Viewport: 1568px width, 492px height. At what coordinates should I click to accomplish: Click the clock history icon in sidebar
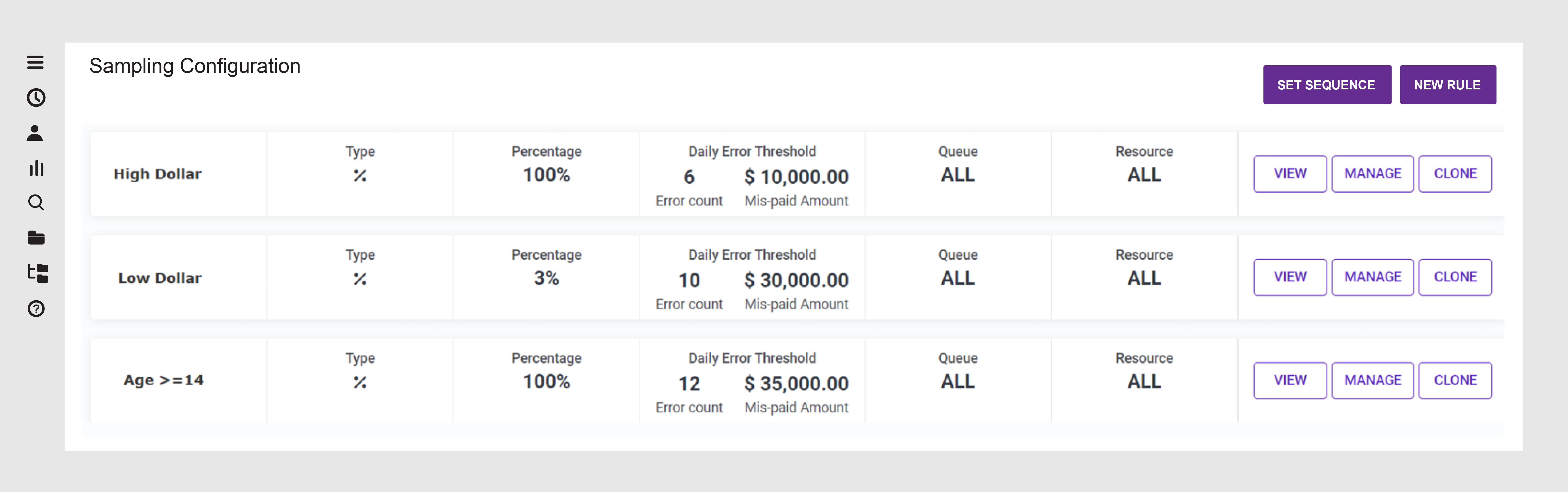(x=36, y=97)
